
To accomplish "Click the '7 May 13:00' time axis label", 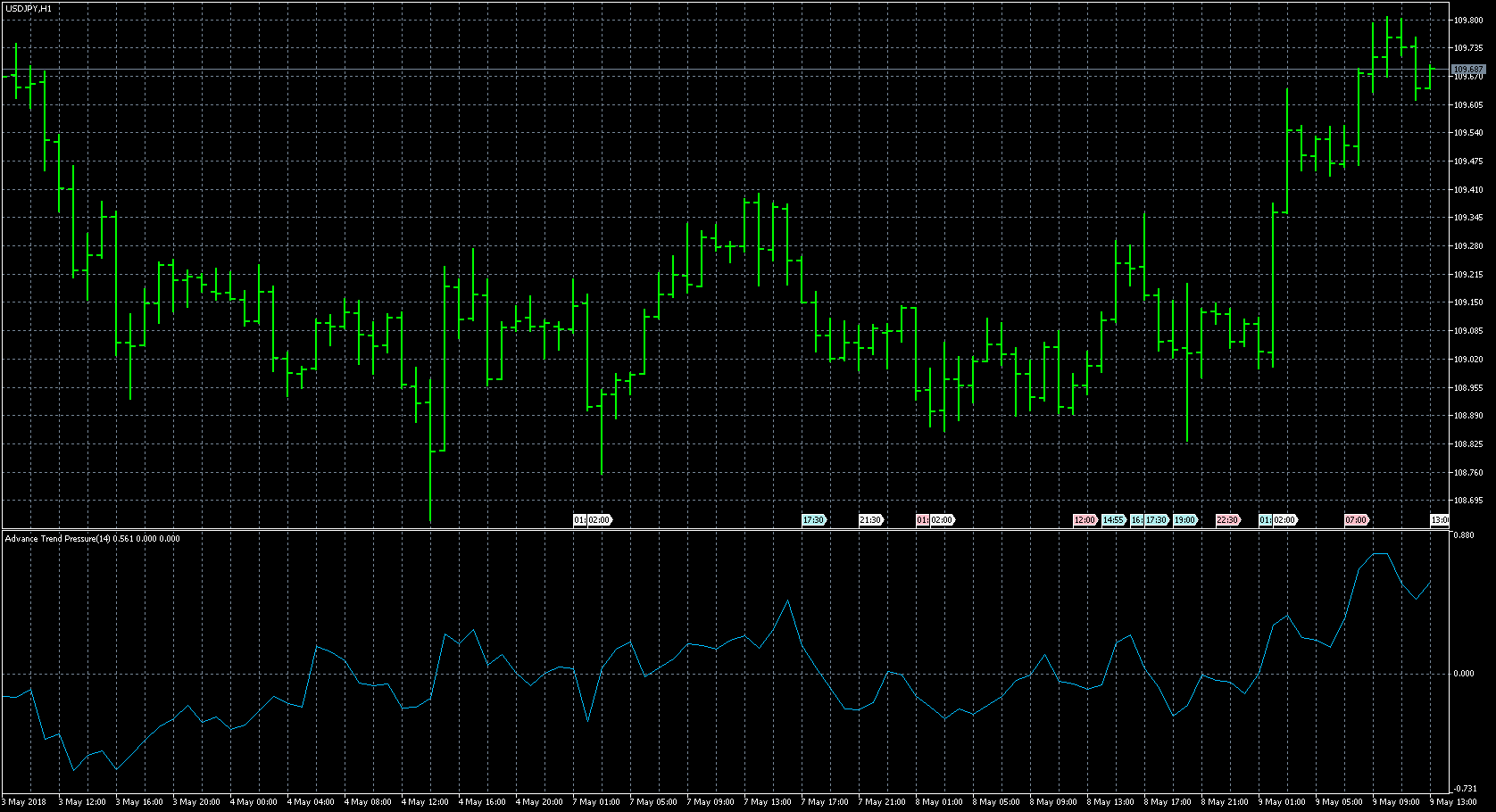I will 768,802.
